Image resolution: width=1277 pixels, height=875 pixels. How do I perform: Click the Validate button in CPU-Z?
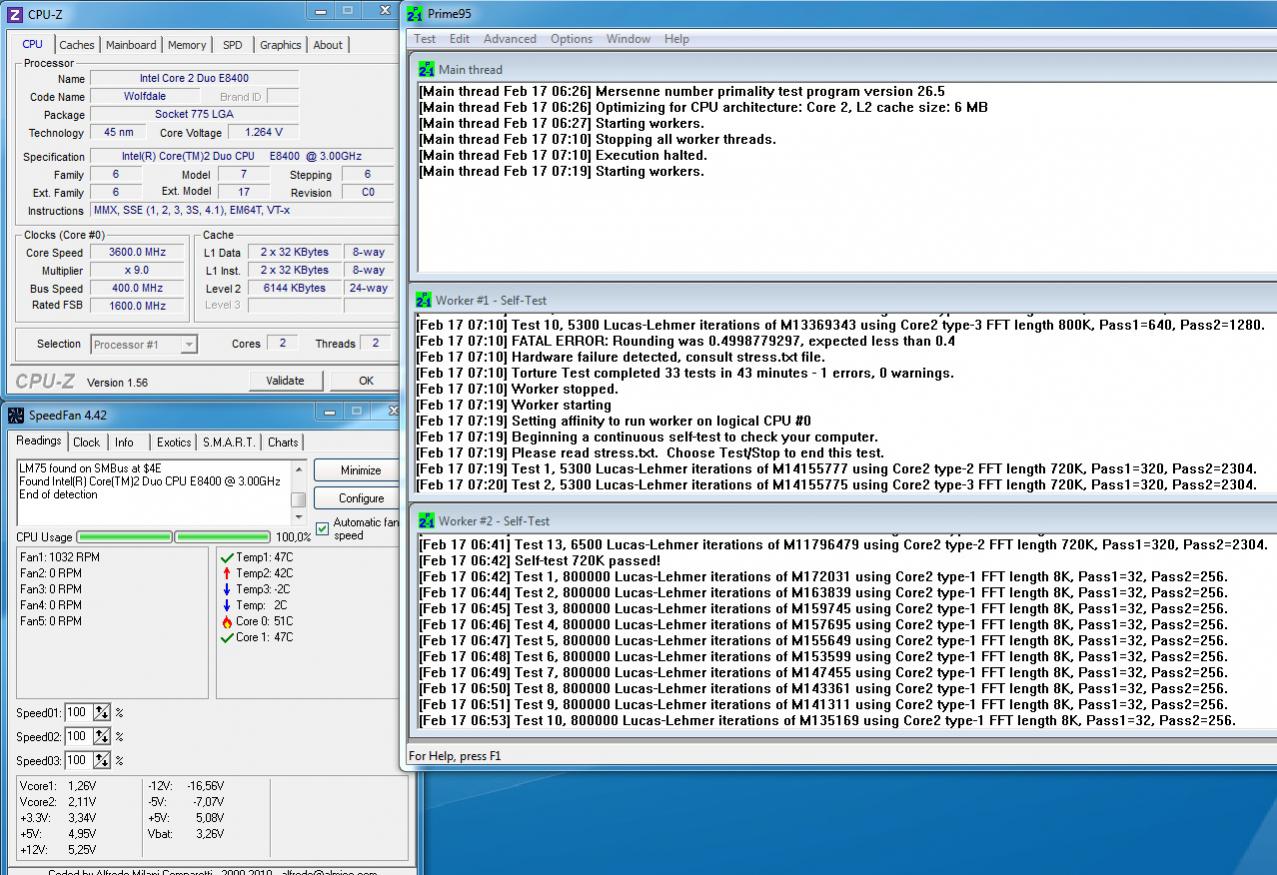[x=285, y=380]
